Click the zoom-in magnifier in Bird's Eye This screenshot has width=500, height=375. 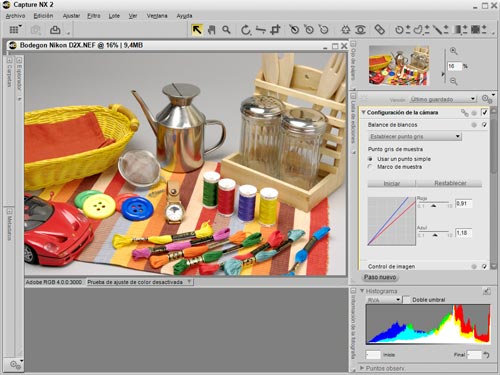tap(453, 51)
